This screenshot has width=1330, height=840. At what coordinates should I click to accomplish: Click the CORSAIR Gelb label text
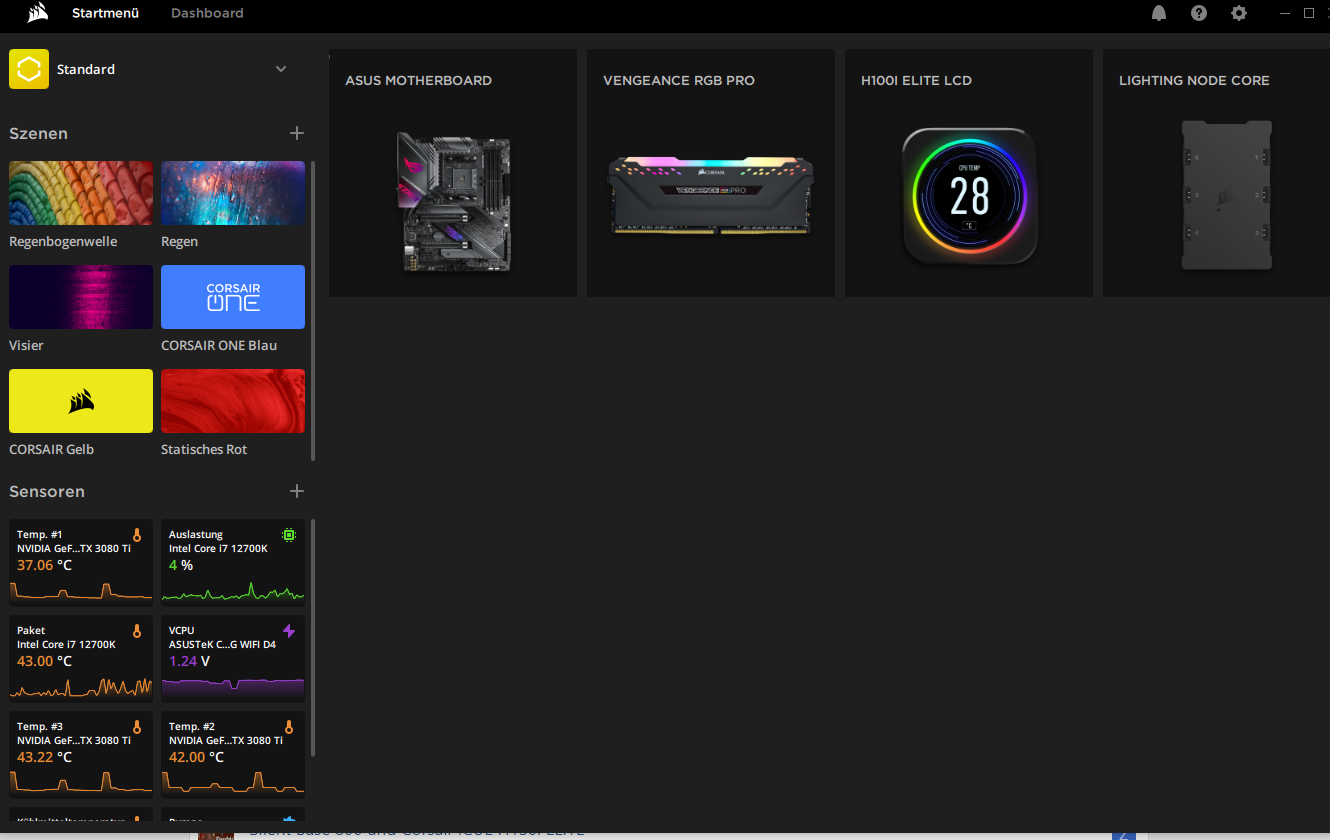pyautogui.click(x=51, y=449)
